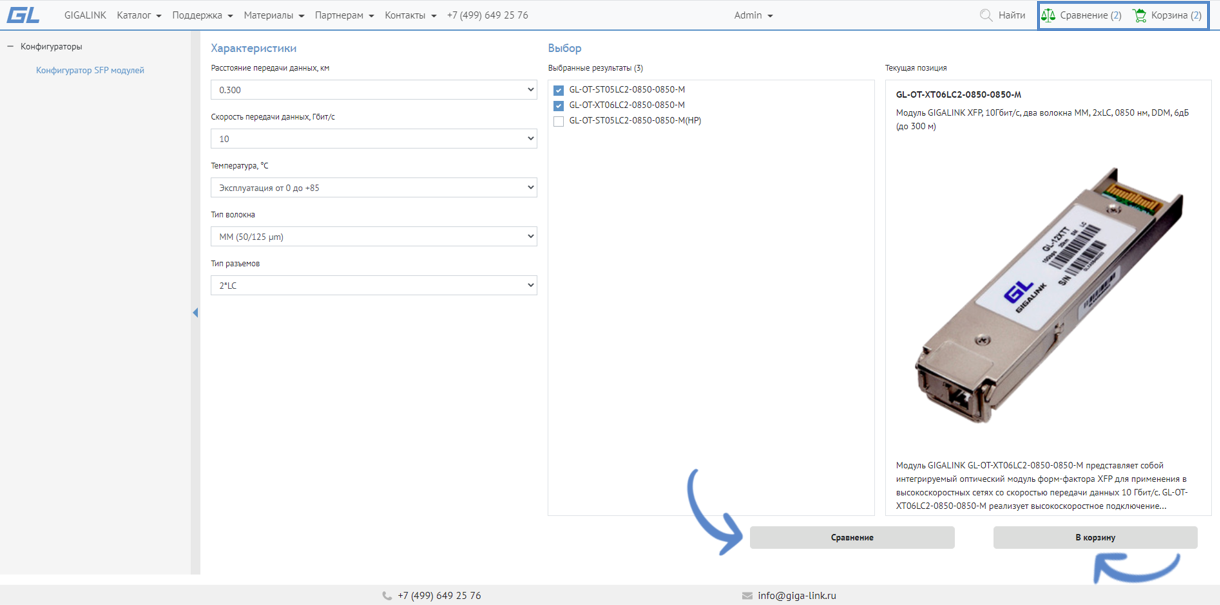This screenshot has width=1220, height=605.
Task: Open Конфигуратор SFP модулей link
Action: (90, 70)
